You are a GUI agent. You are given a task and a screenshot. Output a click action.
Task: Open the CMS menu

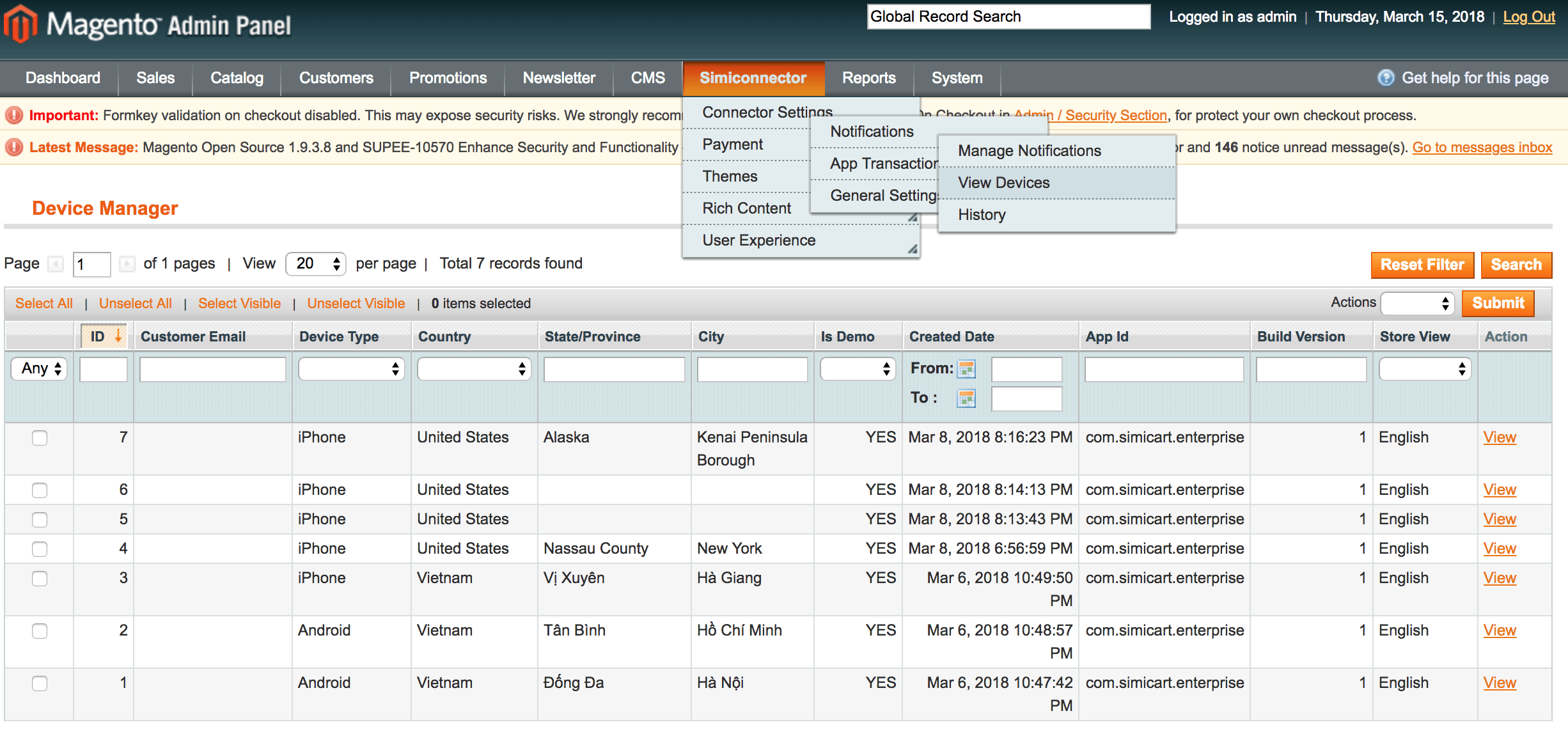pos(648,78)
